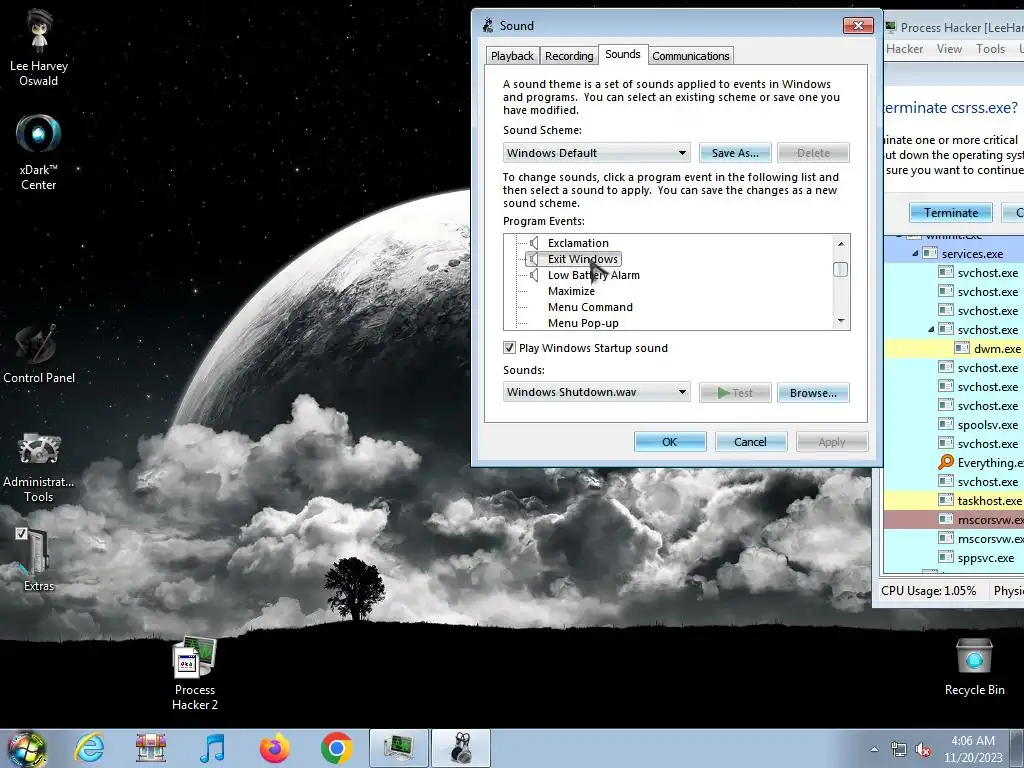The height and width of the screenshot is (768, 1024).
Task: Select the Menu Pop-up program event
Action: 583,323
